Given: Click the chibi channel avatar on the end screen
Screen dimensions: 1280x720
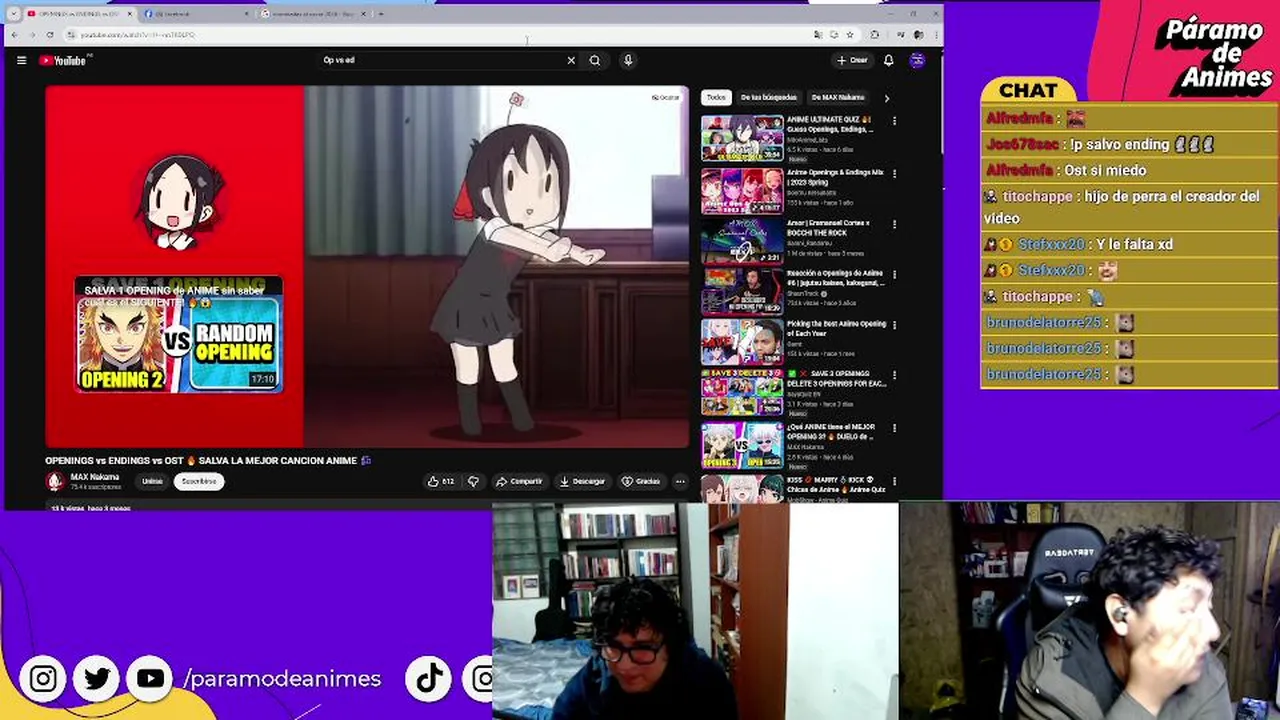Looking at the screenshot, I should click(x=180, y=201).
